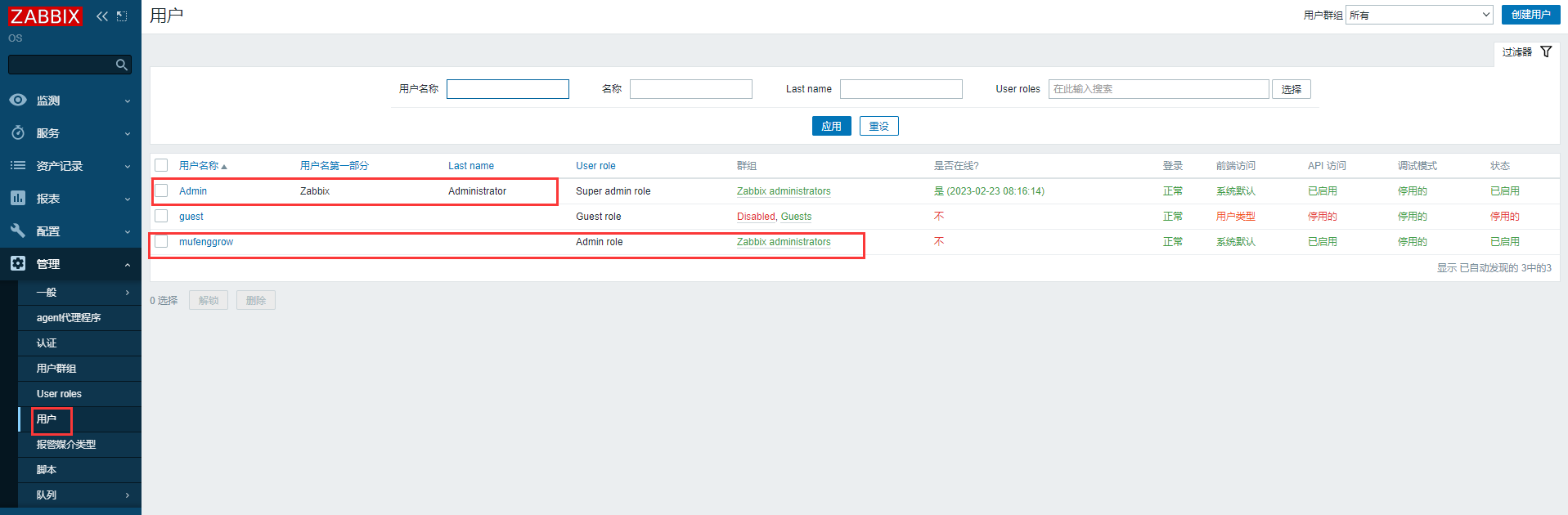
Task: Open the 认证 menu item
Action: tap(79, 343)
